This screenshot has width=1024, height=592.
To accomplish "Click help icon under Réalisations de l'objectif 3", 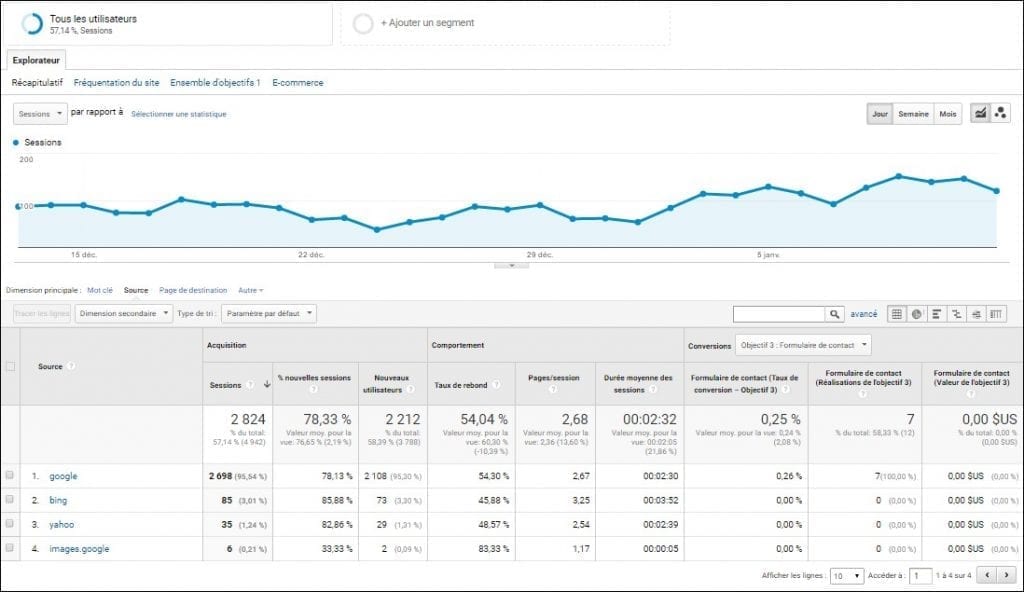I will click(863, 394).
